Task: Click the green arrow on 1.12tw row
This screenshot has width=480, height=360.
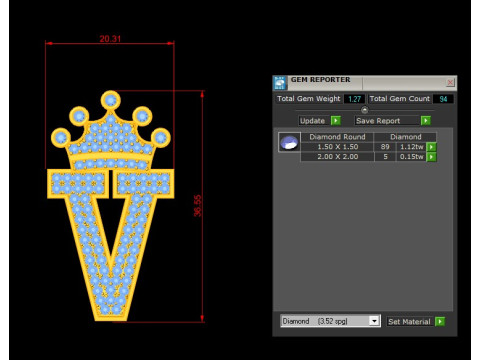Action: click(x=431, y=147)
